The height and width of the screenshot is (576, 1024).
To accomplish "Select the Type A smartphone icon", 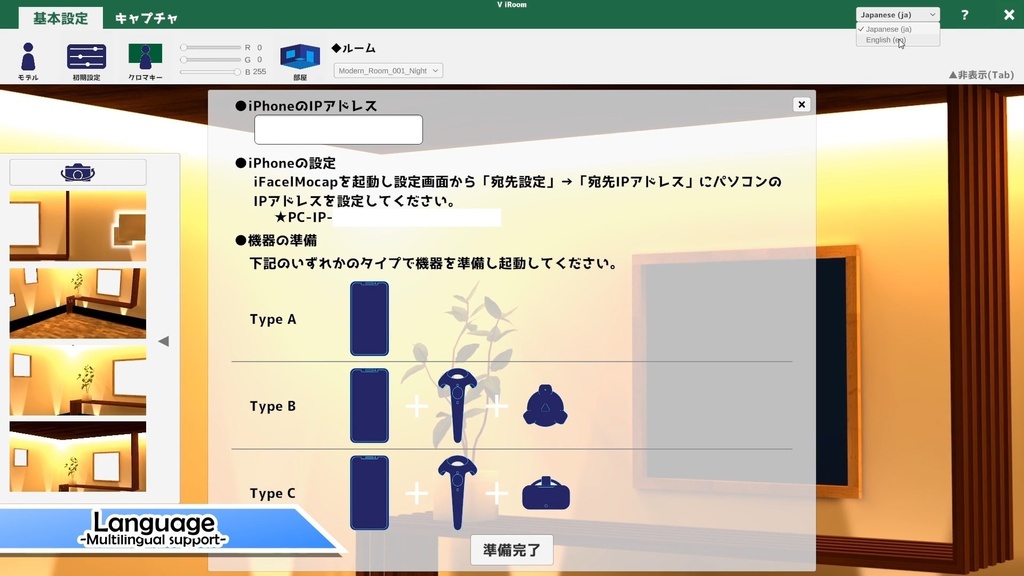I will tap(369, 319).
